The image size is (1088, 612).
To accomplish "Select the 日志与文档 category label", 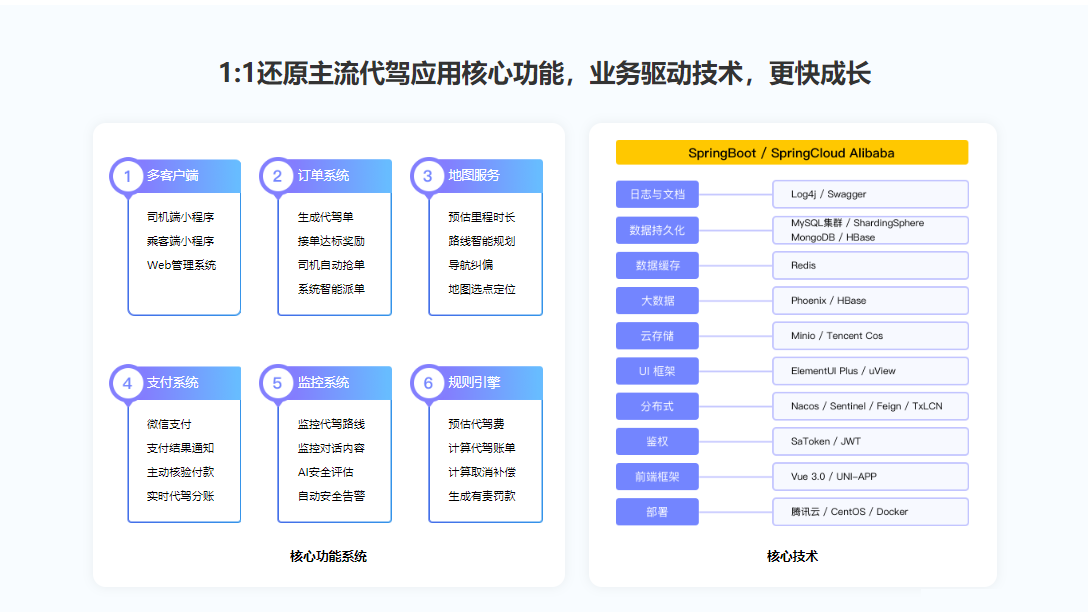I will (657, 194).
